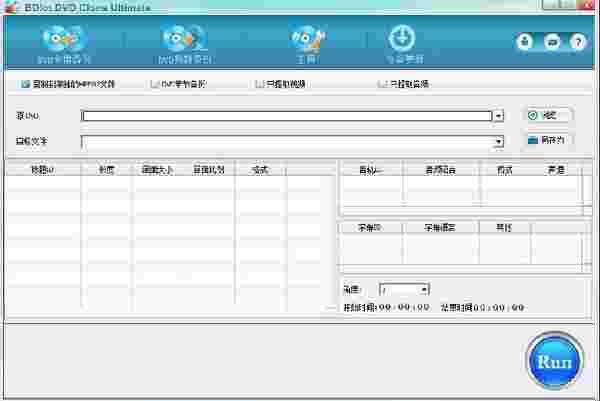Image resolution: width=600 pixels, height=401 pixels.
Task: Select the extract-video-only option
Action: [x=259, y=84]
